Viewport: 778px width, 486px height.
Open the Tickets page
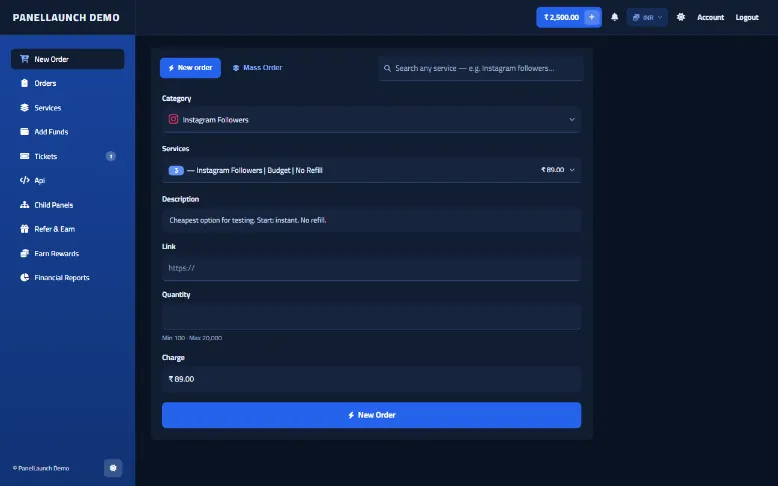[x=67, y=156]
